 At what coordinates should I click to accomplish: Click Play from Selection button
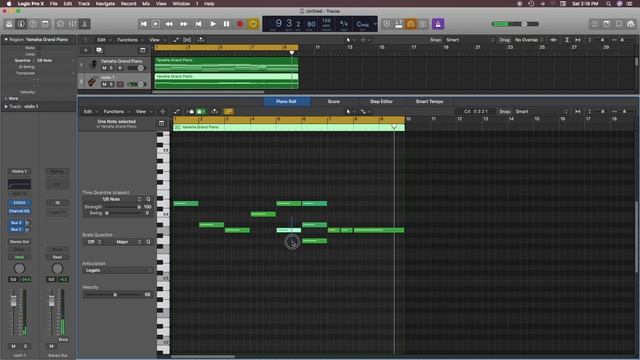156,24
